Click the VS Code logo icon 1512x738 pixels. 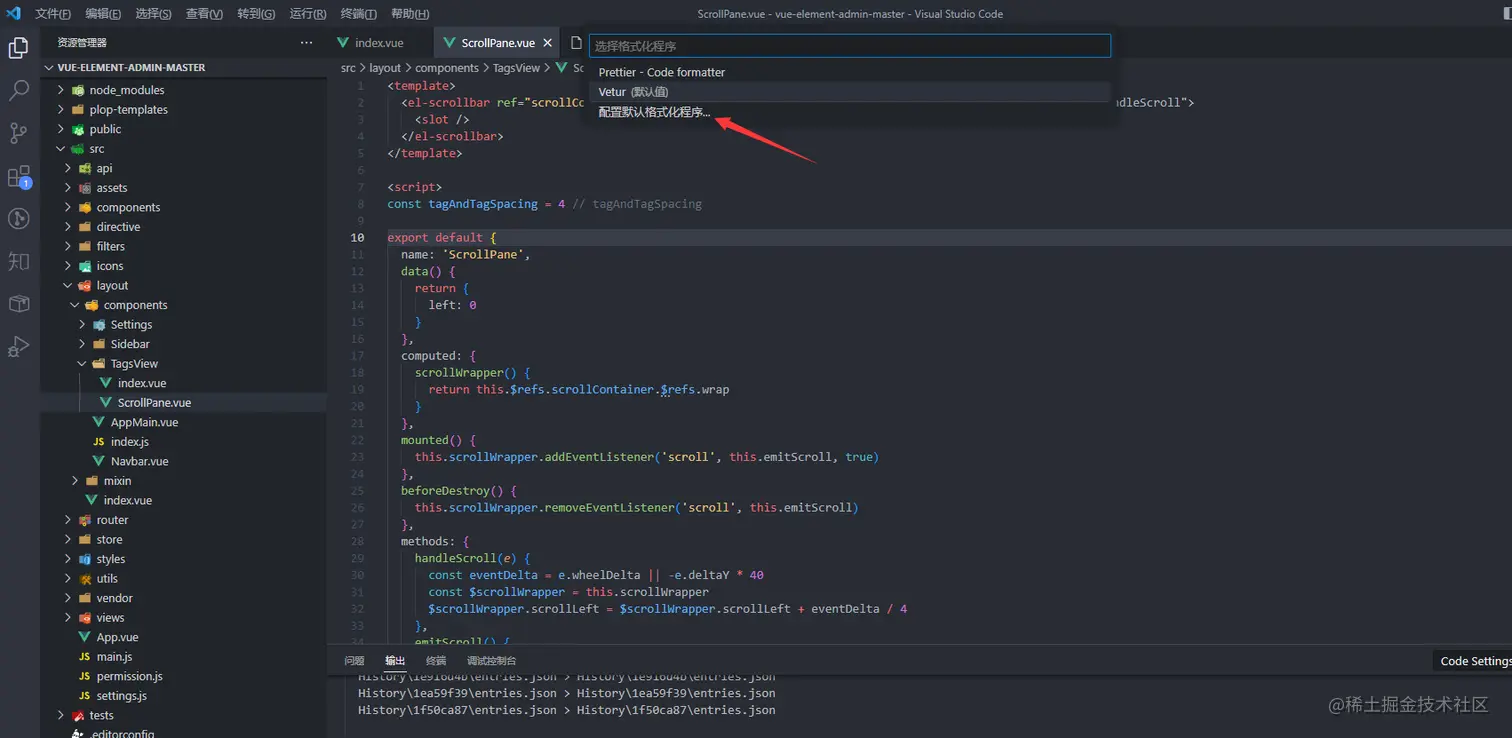(x=14, y=14)
